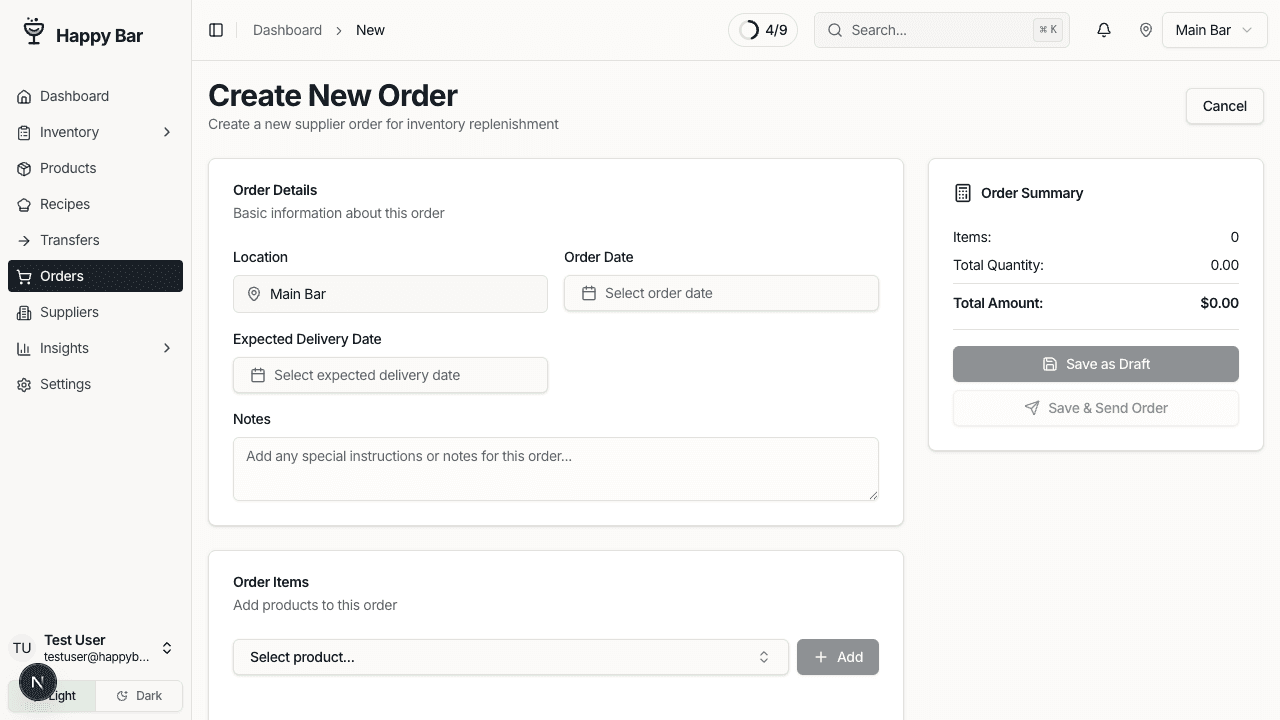Image resolution: width=1280 pixels, height=720 pixels.
Task: Open Products page from sidebar
Action: (95, 168)
